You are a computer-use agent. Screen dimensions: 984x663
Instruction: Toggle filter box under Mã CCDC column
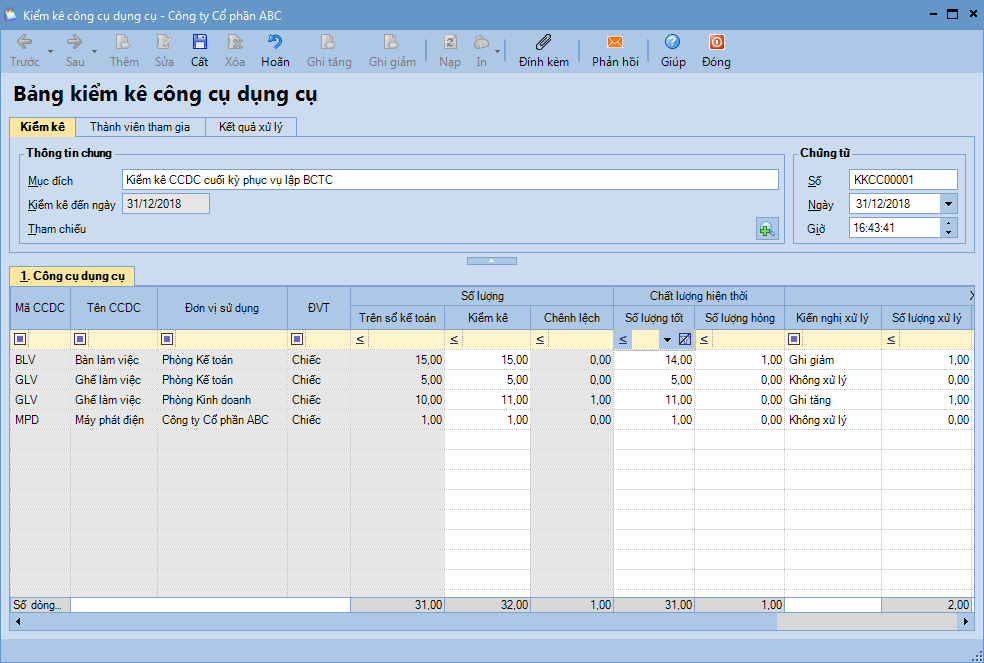coord(21,339)
